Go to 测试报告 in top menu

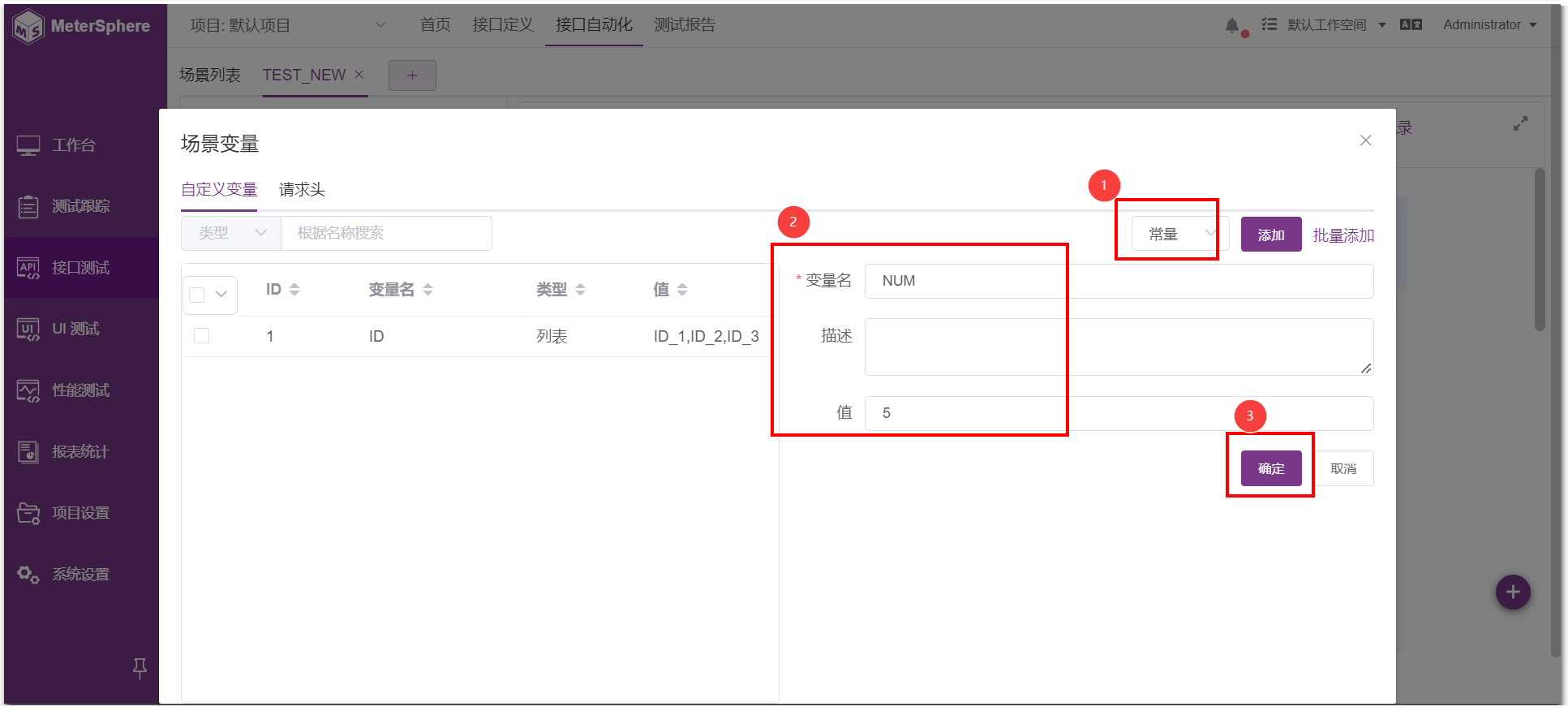tap(685, 25)
